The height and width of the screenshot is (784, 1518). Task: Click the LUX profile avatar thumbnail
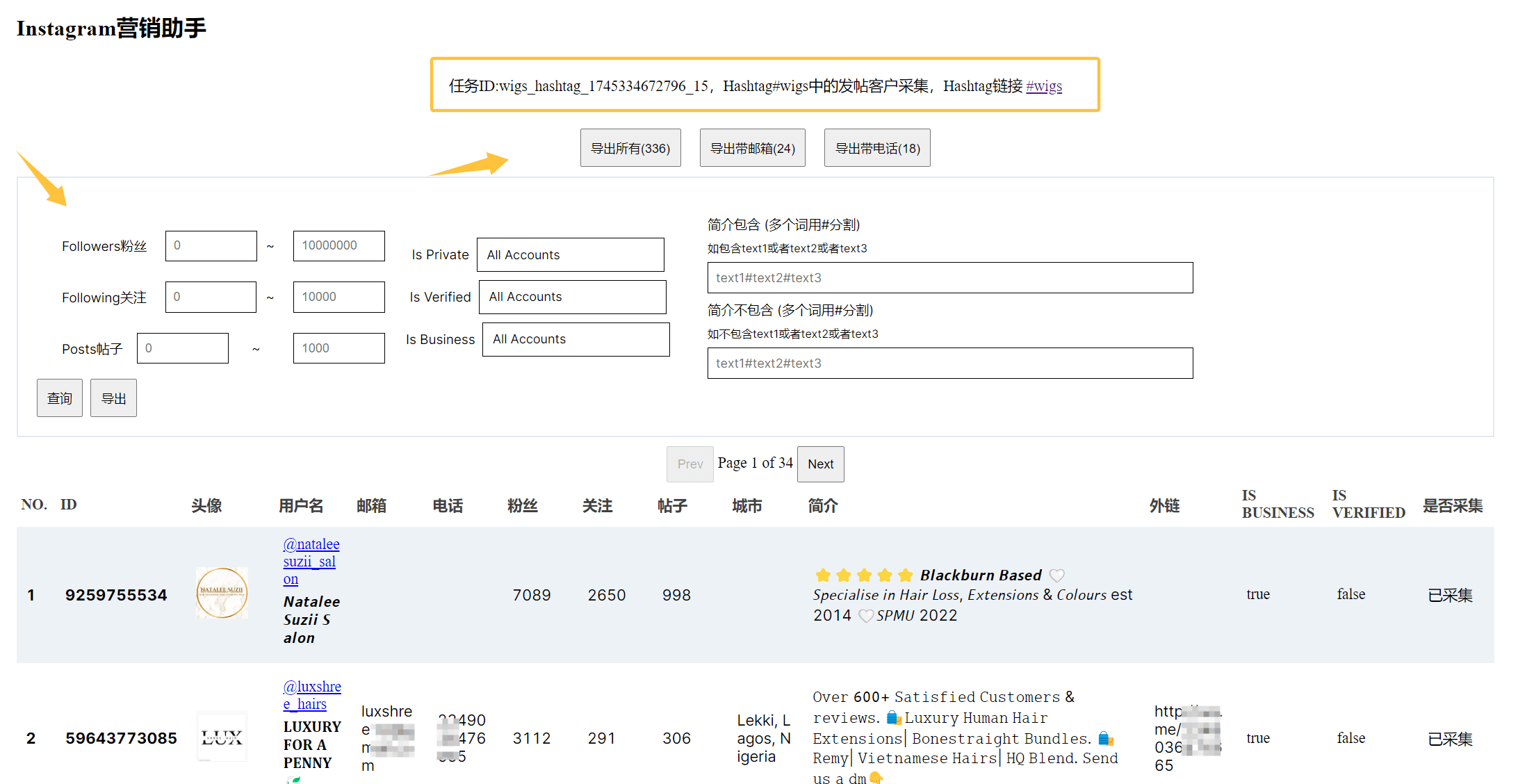[x=222, y=737]
